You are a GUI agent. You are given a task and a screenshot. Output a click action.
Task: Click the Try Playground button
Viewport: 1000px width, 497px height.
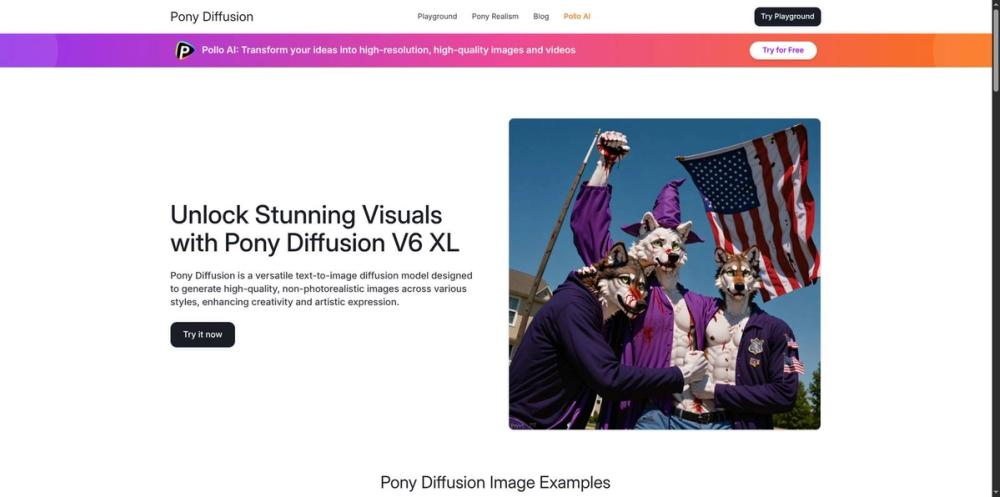tap(787, 17)
